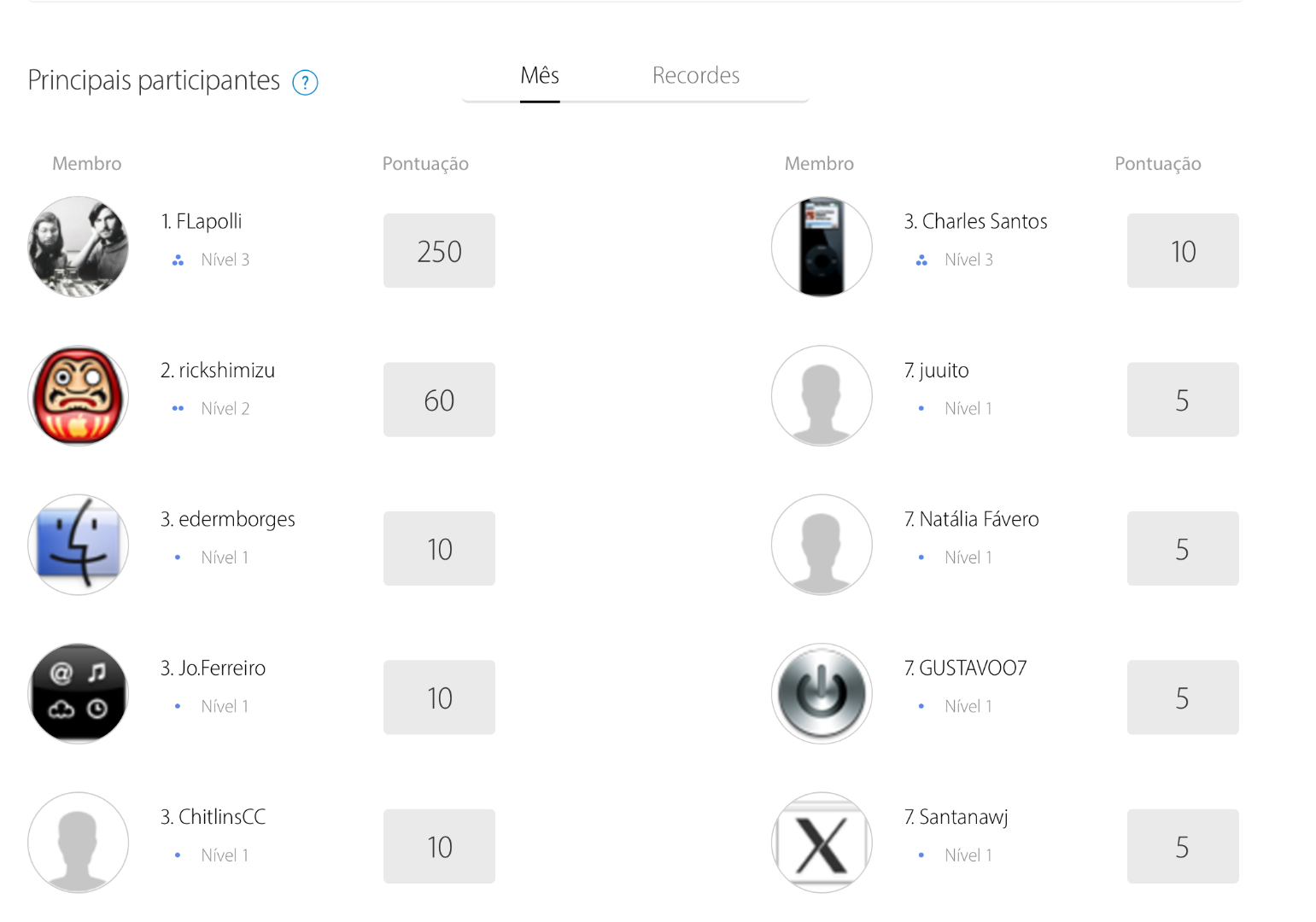Image resolution: width=1316 pixels, height=922 pixels.
Task: Click edermborges' Finder face avatar
Action: click(x=79, y=545)
